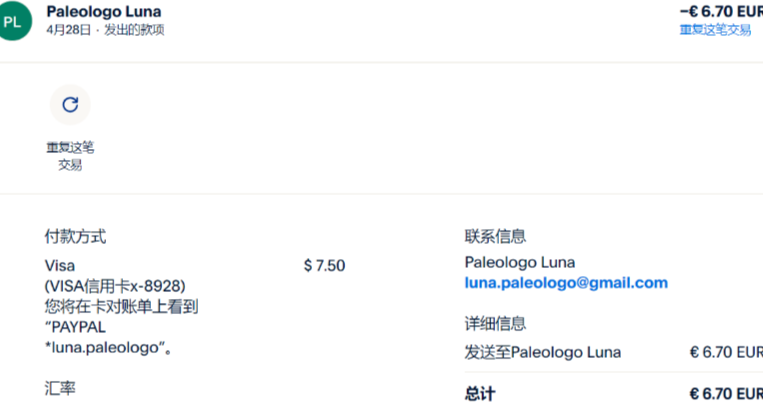Screen dimensions: 763x406
Task: Click the green PL avatar icon
Action: point(14,20)
